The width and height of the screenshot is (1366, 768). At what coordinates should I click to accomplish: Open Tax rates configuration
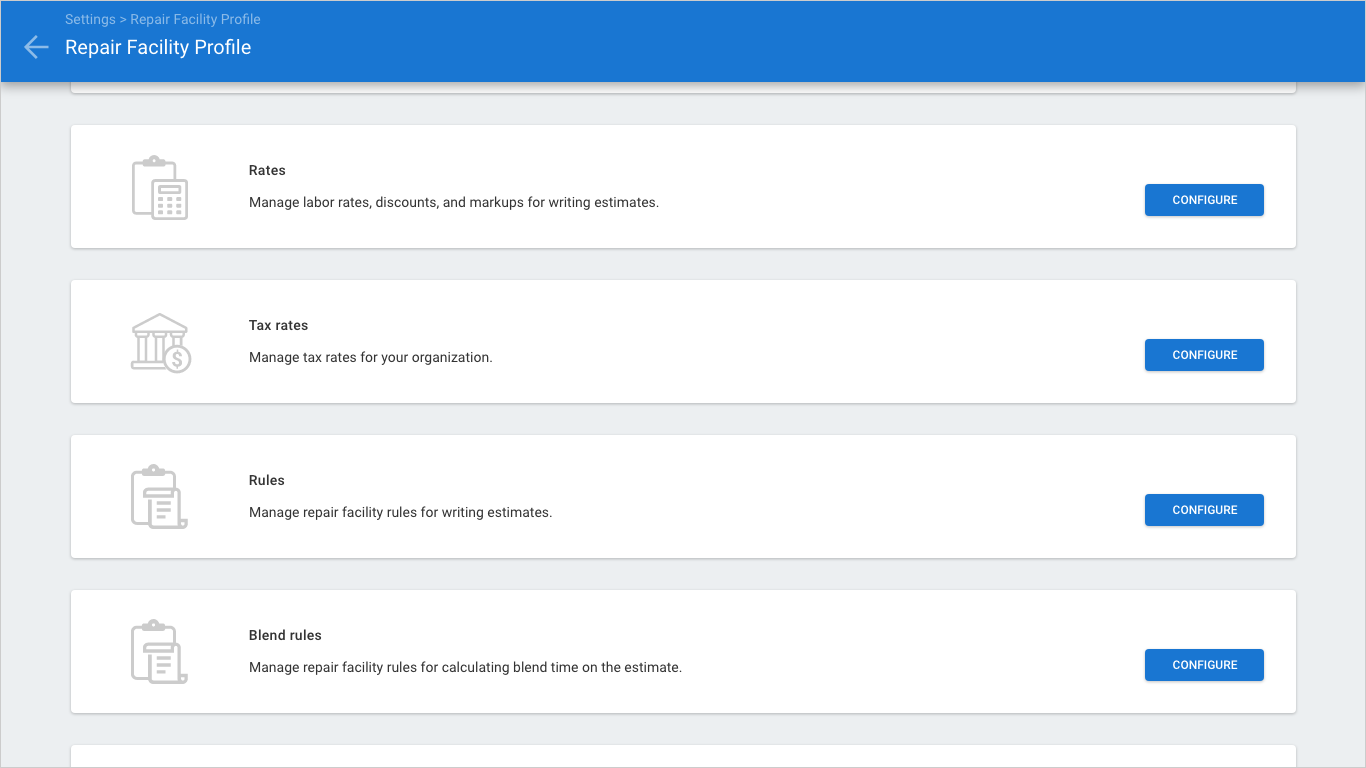click(1204, 355)
